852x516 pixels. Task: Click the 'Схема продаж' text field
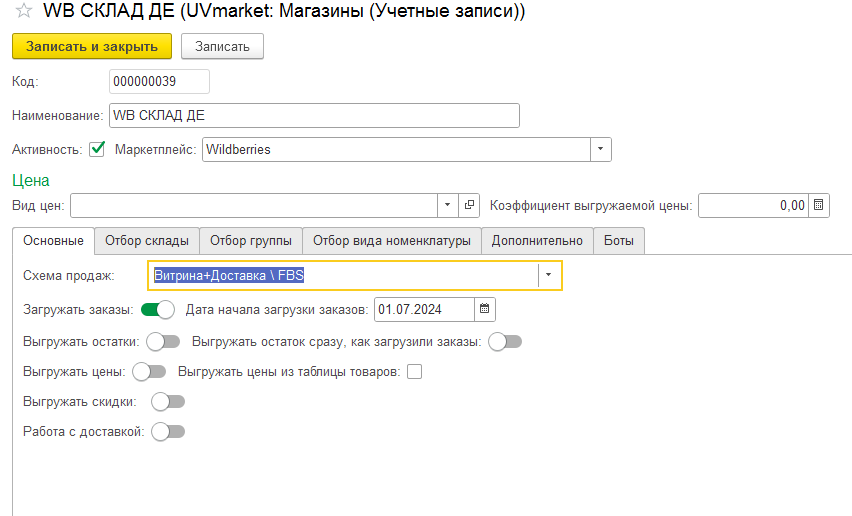pyautogui.click(x=344, y=275)
